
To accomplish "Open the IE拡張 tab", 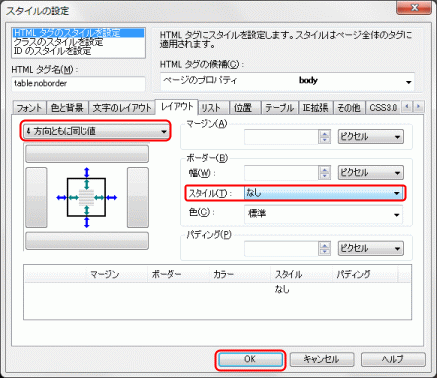I will click(315, 108).
